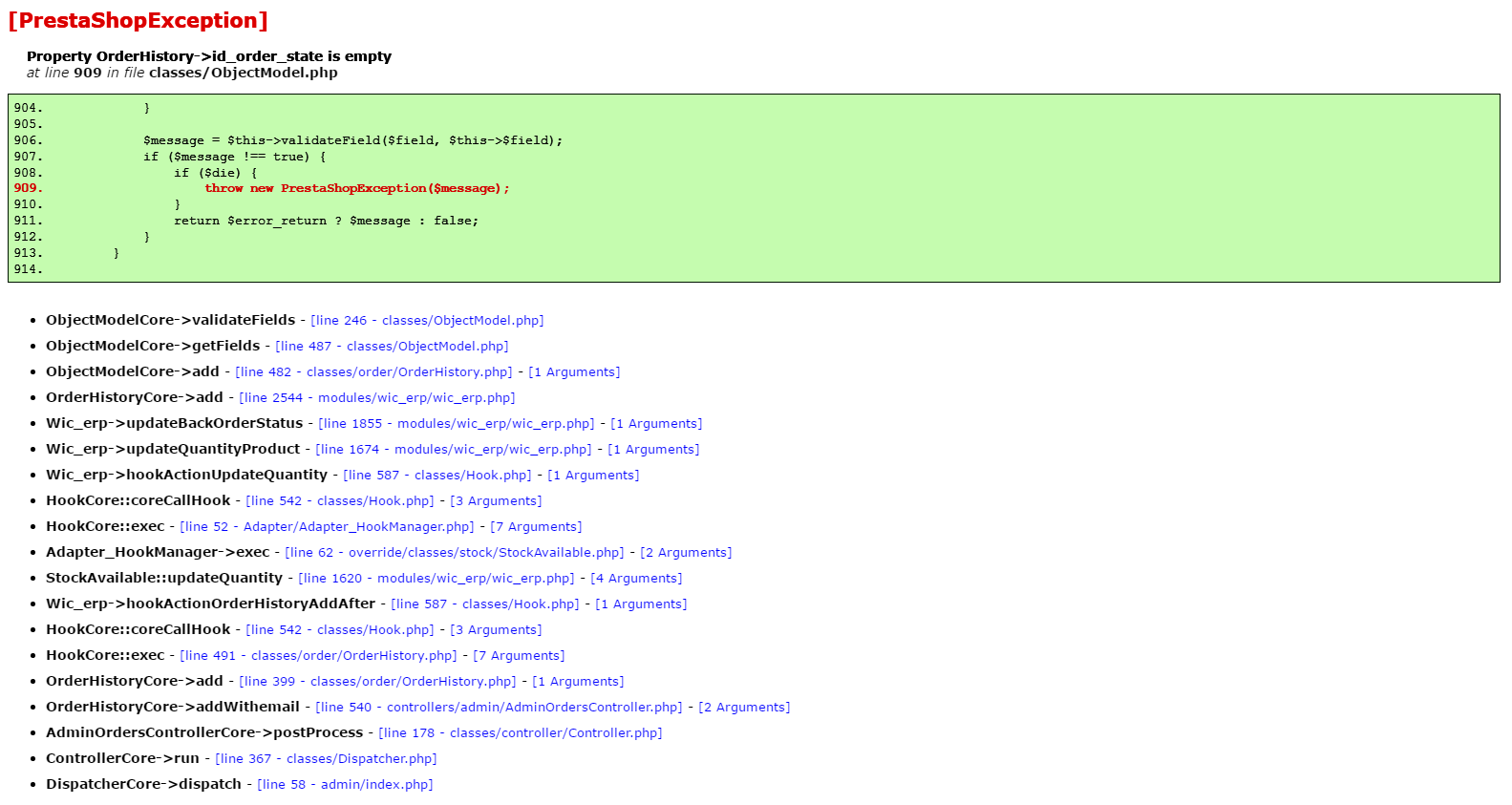Show arguments for ObjectModelCore->add
This screenshot has height=805, width=1512.
574,372
